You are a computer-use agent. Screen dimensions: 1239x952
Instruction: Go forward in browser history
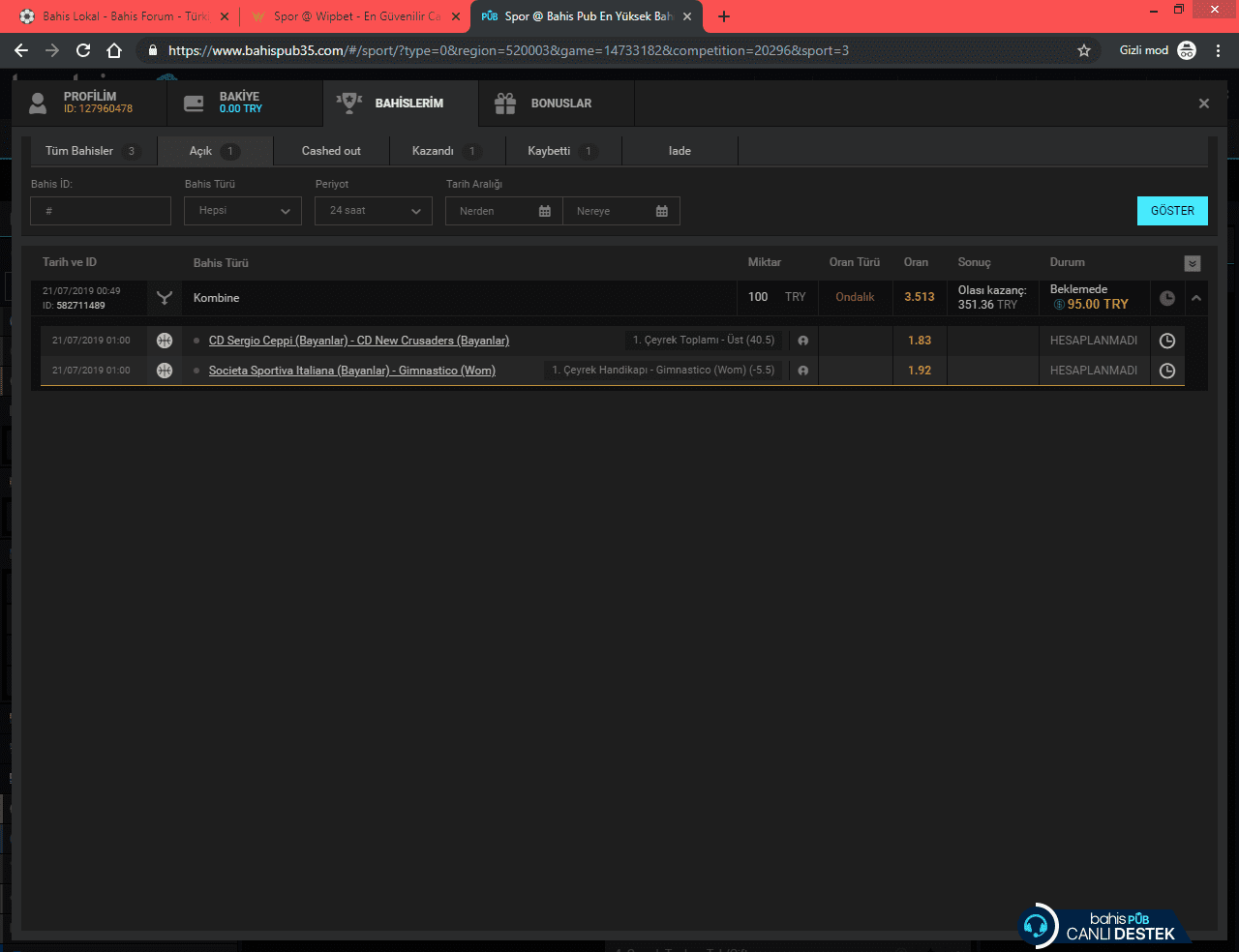[x=52, y=50]
